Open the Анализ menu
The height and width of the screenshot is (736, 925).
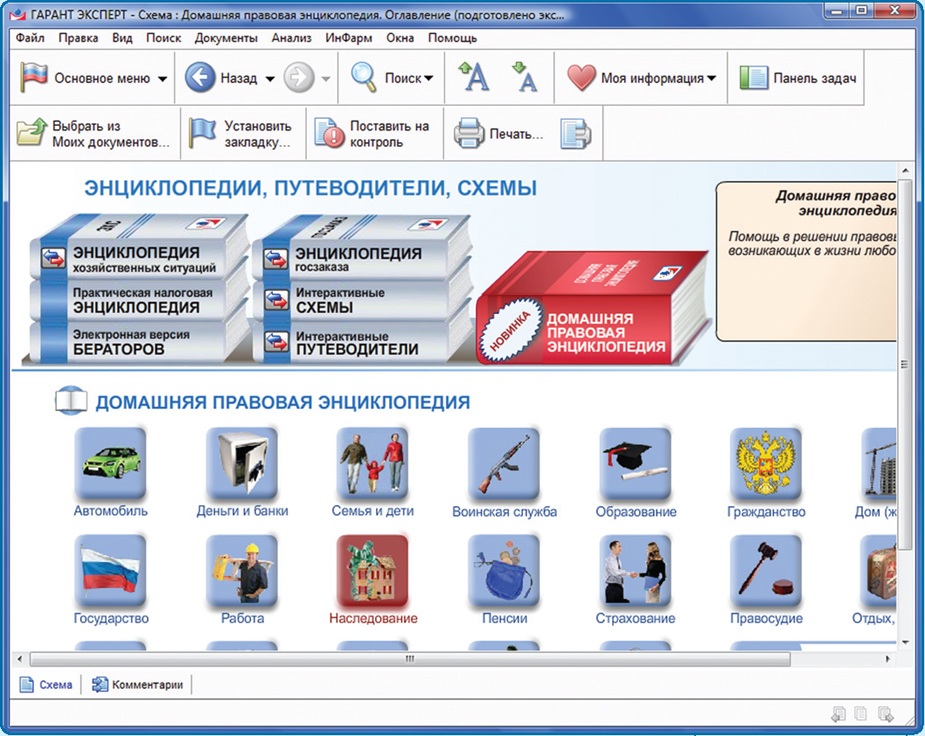[292, 38]
